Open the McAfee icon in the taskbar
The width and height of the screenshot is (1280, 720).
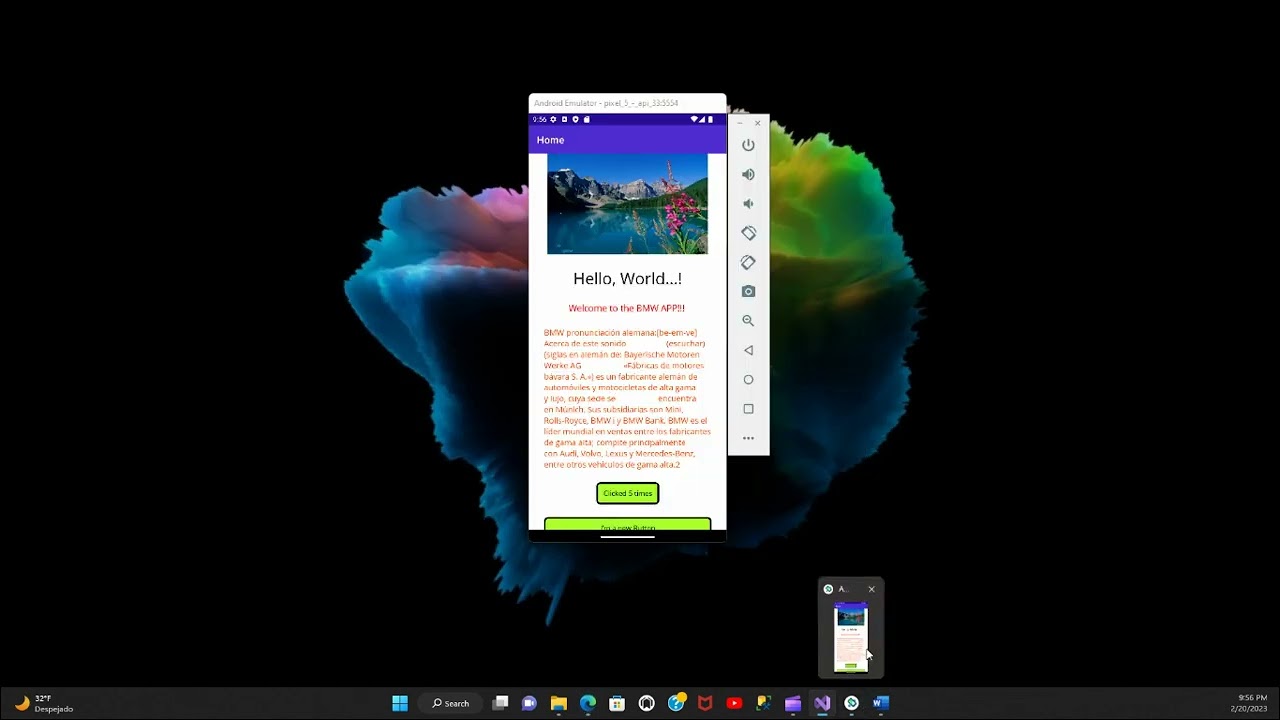coord(705,703)
